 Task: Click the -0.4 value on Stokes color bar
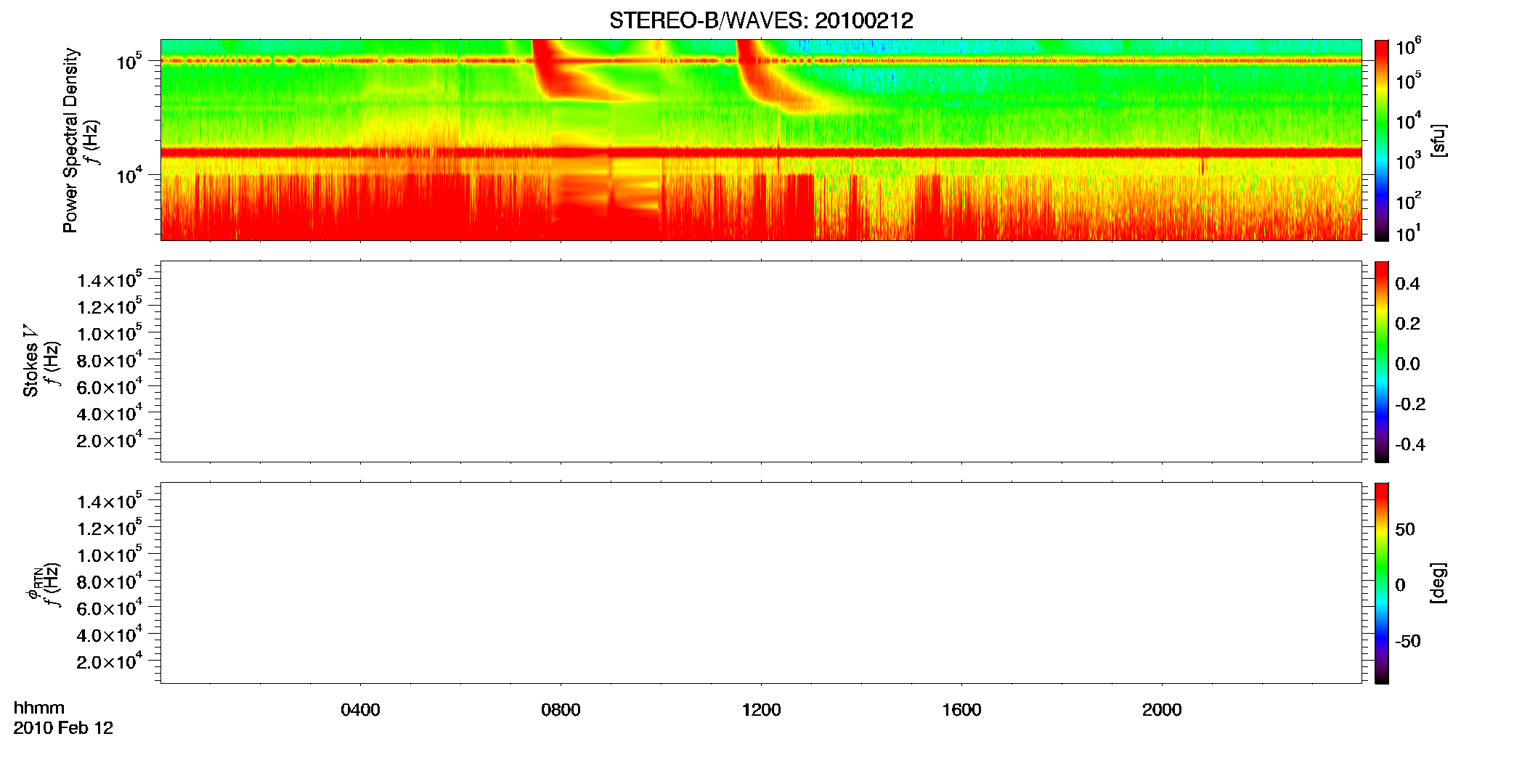point(1410,444)
